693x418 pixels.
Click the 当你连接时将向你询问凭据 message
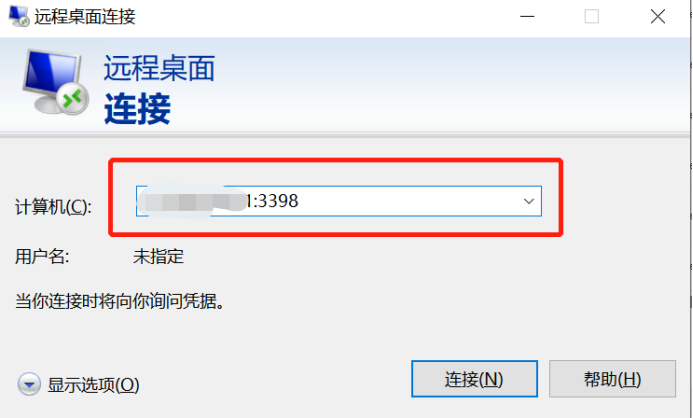(x=120, y=301)
